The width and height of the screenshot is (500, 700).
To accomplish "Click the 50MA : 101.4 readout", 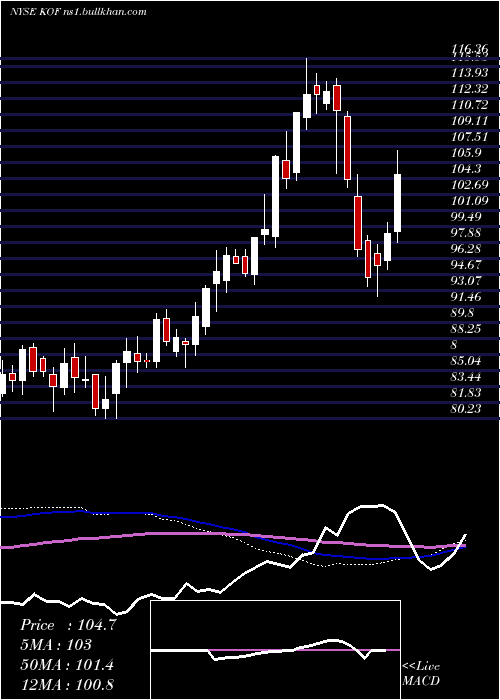I will coord(67,665).
